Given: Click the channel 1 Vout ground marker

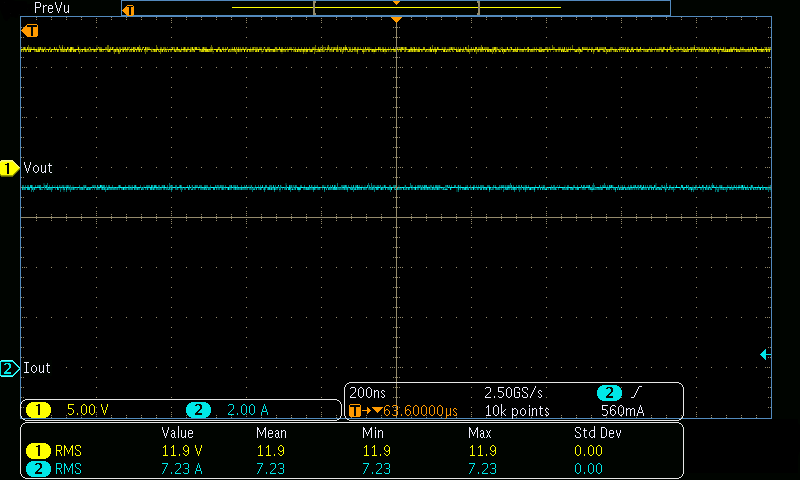Looking at the screenshot, I should 10,168.
